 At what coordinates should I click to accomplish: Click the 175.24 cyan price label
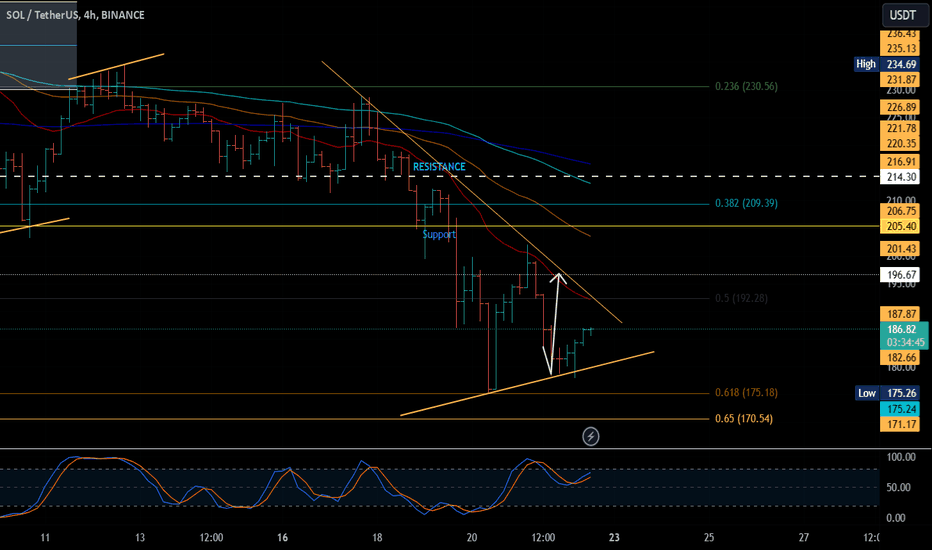pyautogui.click(x=901, y=408)
